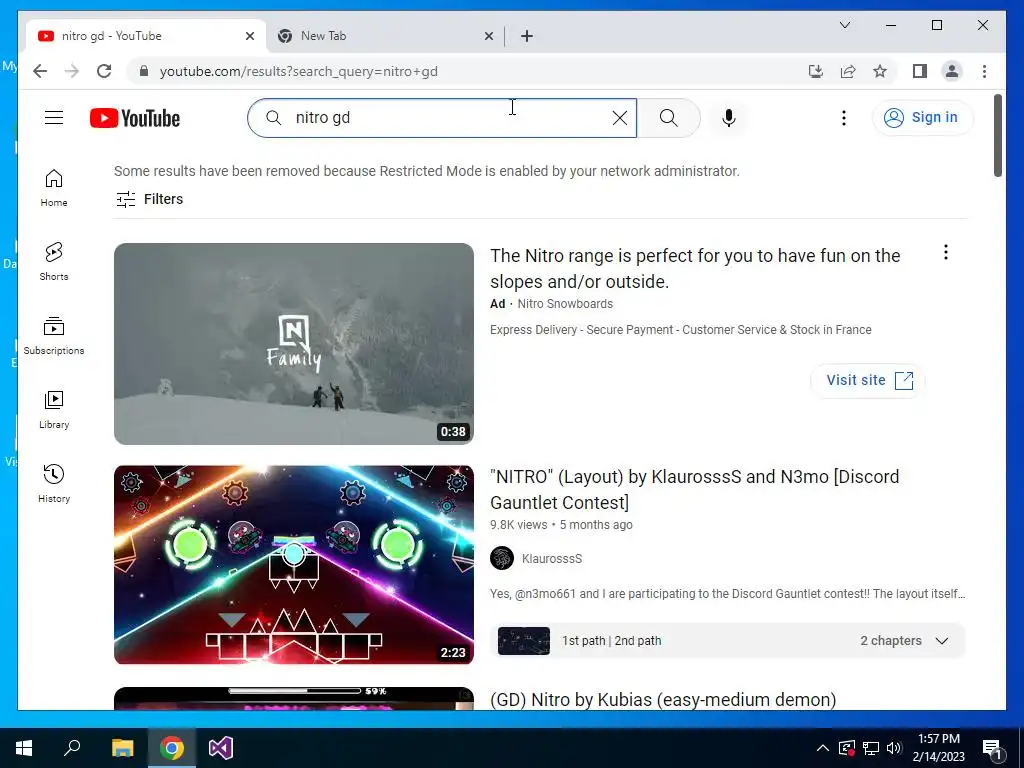
Task: Open Library from the sidebar
Action: pos(54,409)
